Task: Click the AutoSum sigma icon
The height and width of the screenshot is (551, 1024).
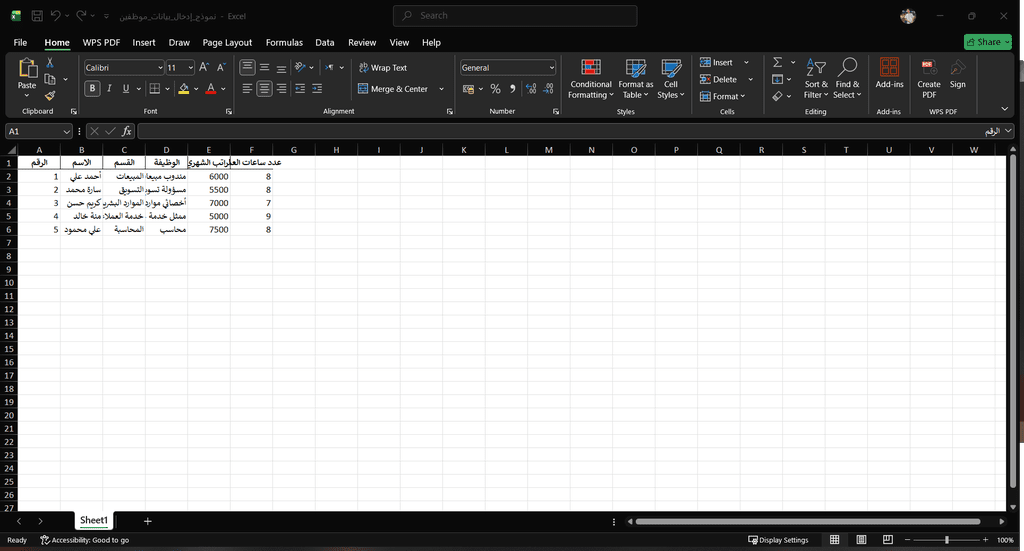Action: coord(777,62)
